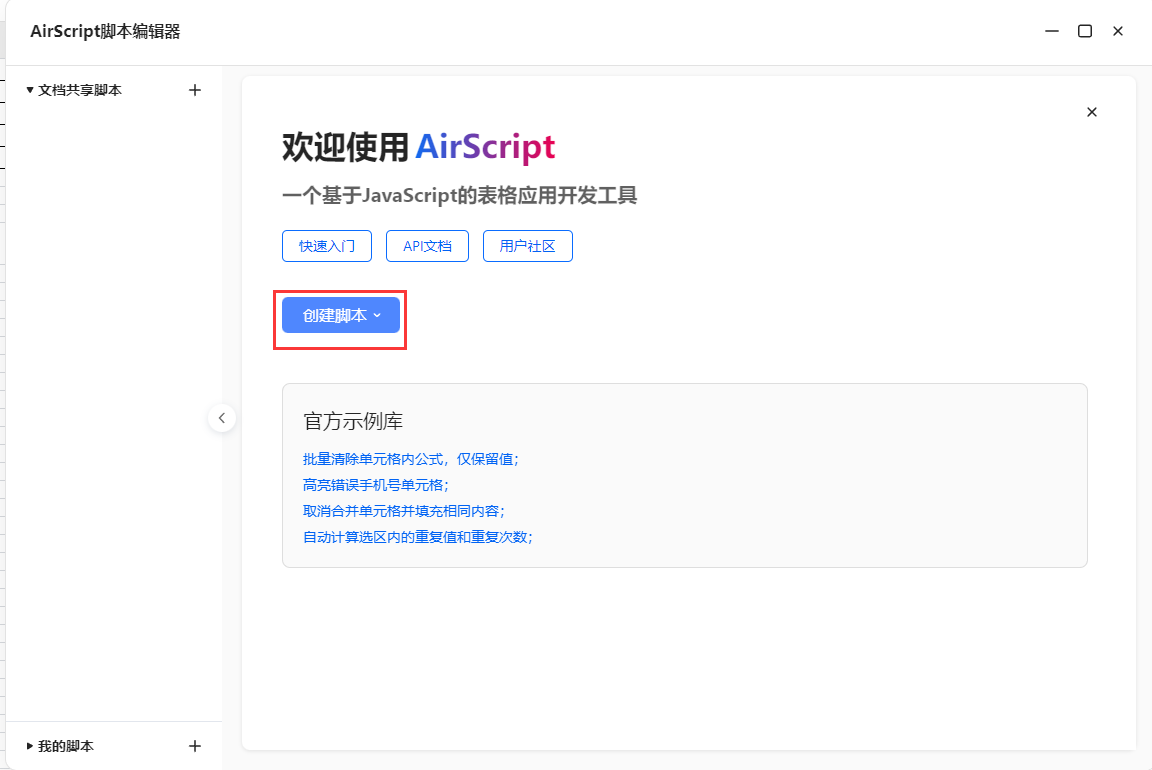The height and width of the screenshot is (770, 1152).
Task: Close the AirScript welcome panel
Action: [1092, 112]
